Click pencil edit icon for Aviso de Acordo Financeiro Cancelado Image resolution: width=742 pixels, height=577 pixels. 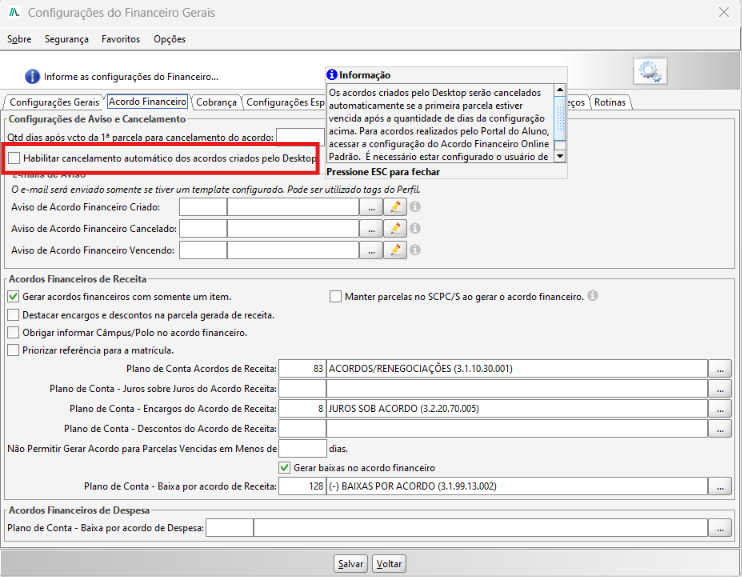coord(395,229)
